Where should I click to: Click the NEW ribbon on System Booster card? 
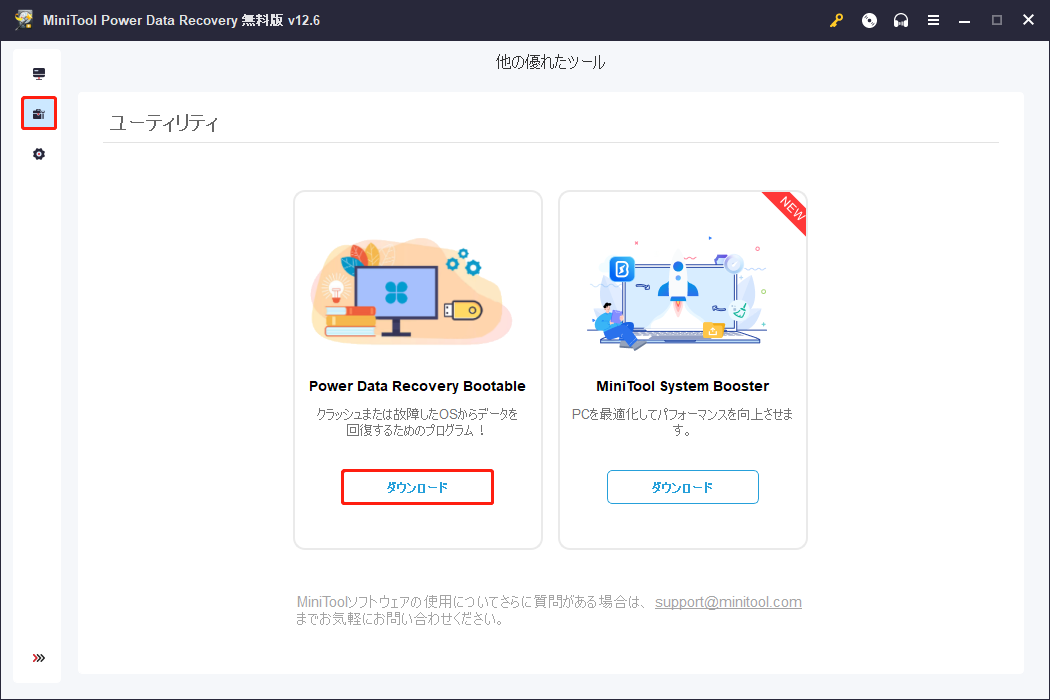(x=788, y=212)
